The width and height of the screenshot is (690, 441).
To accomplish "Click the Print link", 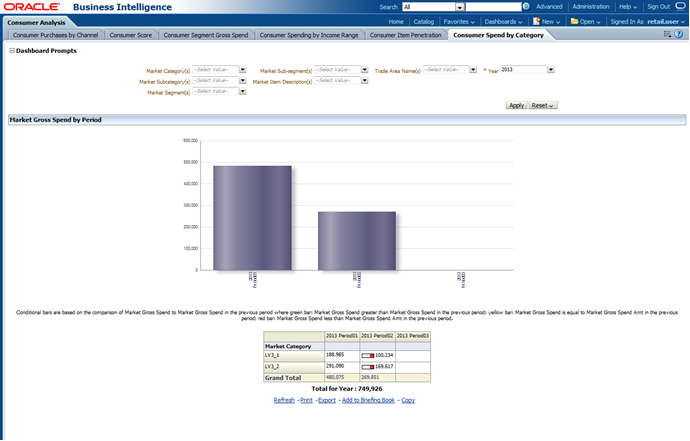I will pos(306,400).
